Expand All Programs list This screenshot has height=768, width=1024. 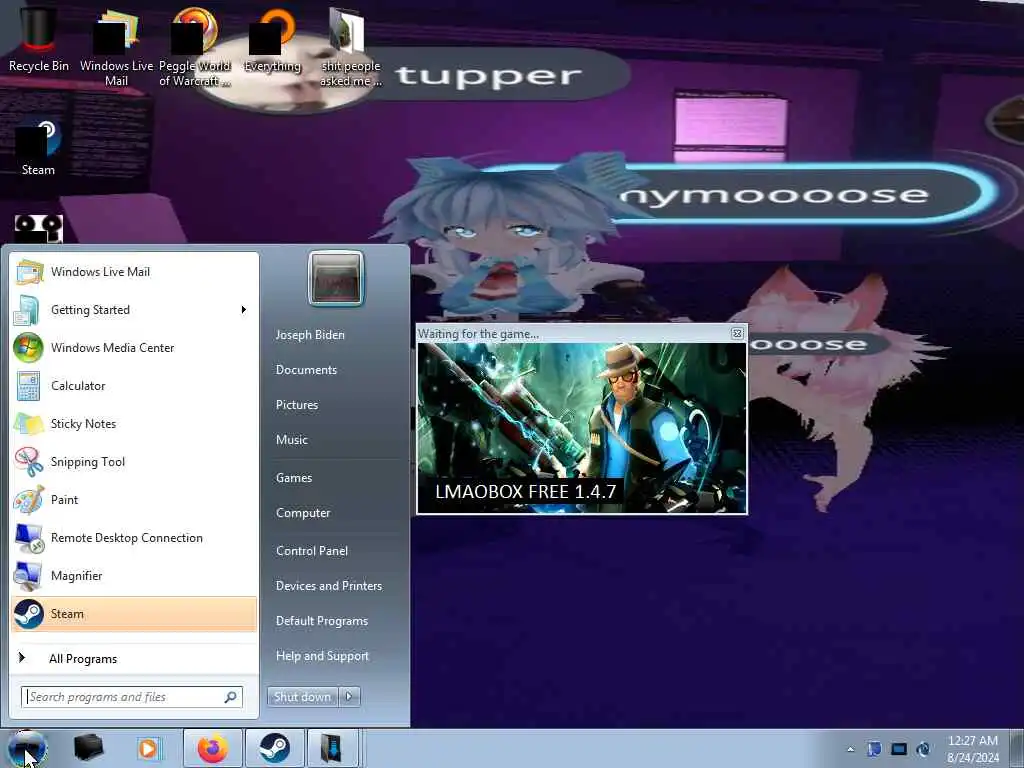[x=134, y=658]
